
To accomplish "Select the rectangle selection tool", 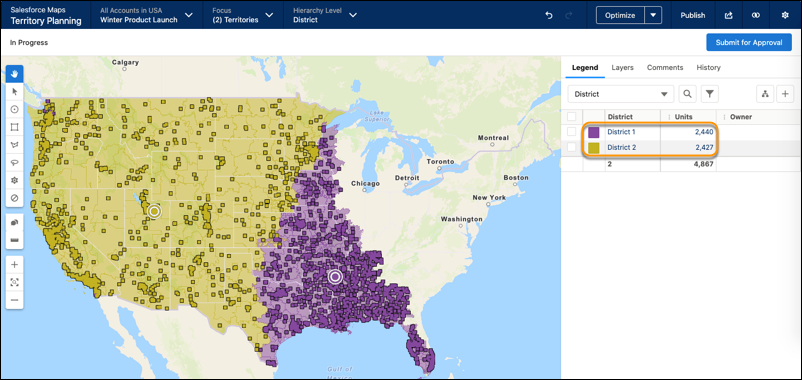I will (14, 127).
